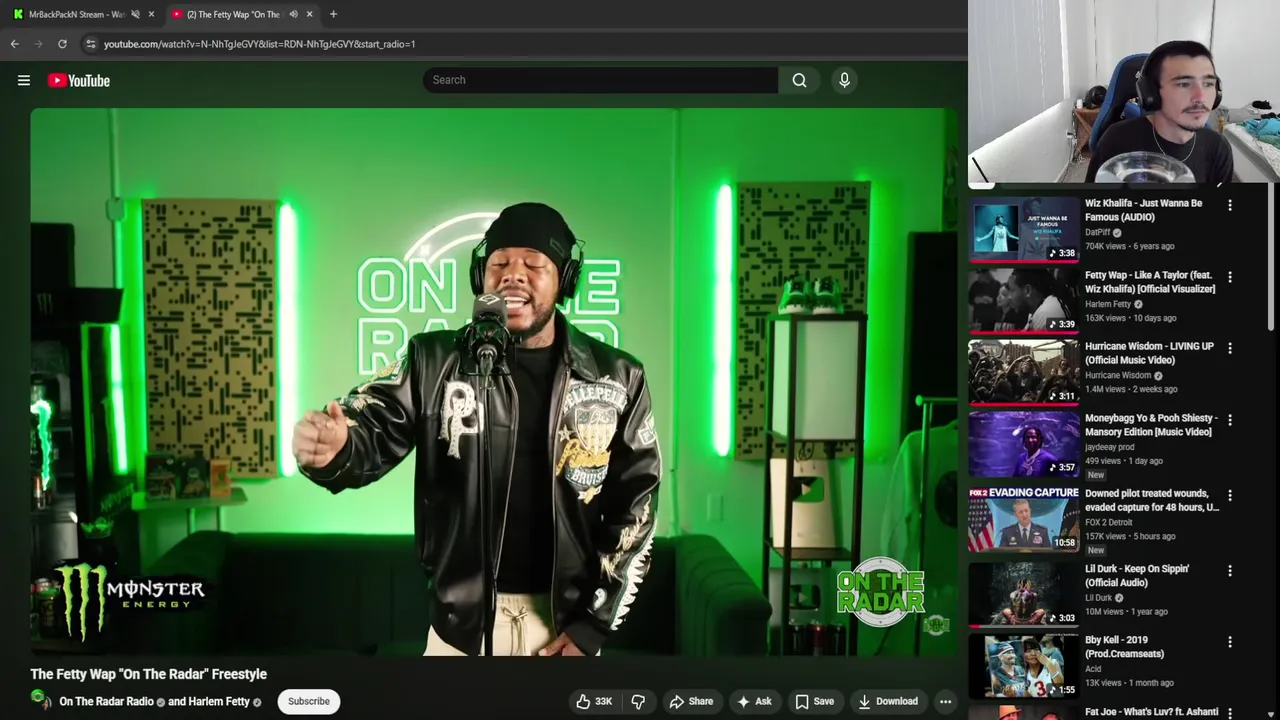This screenshot has width=1280, height=720.
Task: Open title Wiz Khalifa - Just Wanna Be Famous
Action: pyautogui.click(x=1144, y=210)
